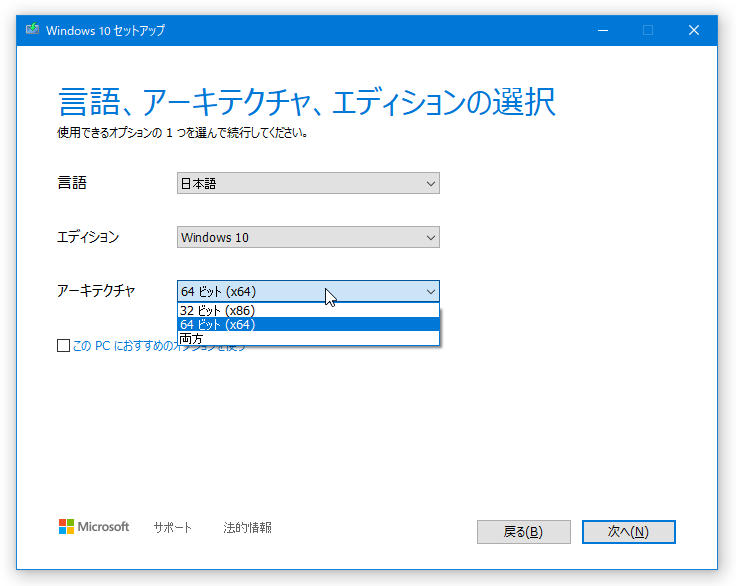
Task: Click the 言語 dropdown chevron arrow
Action: click(x=430, y=184)
